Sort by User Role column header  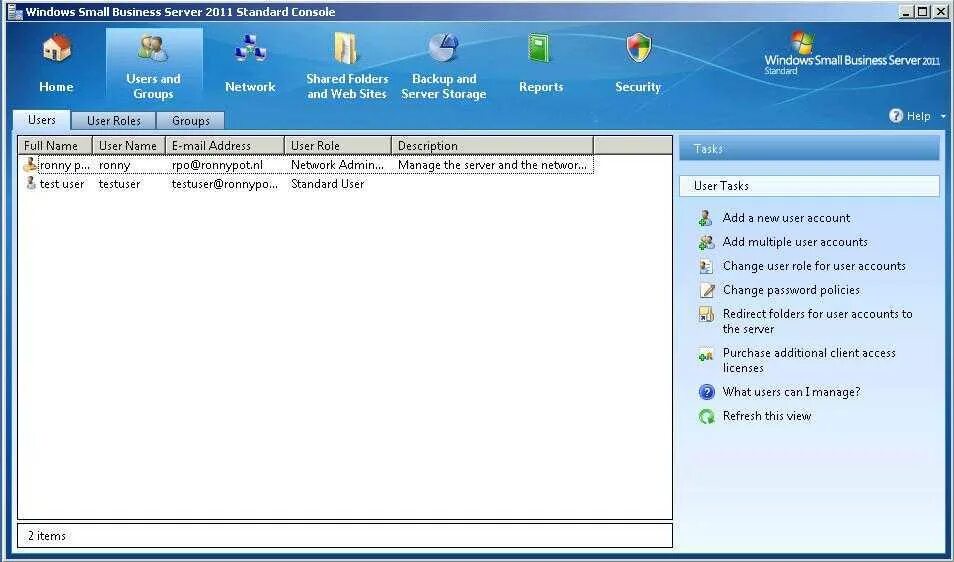pos(338,146)
